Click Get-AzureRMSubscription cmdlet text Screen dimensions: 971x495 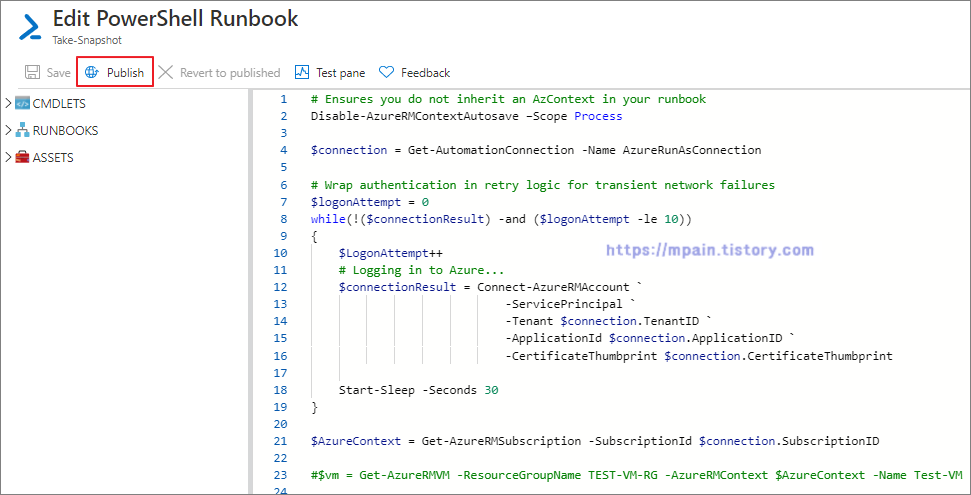[x=501, y=442]
